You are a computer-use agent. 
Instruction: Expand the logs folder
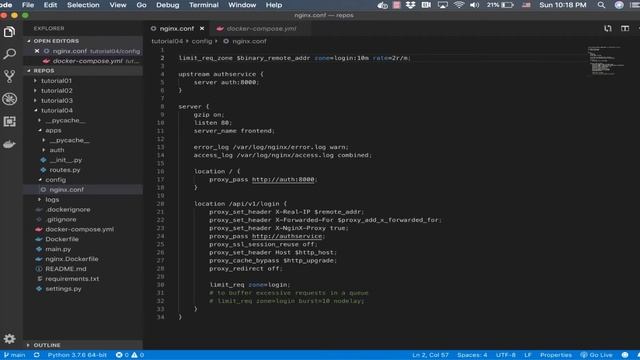(x=52, y=200)
